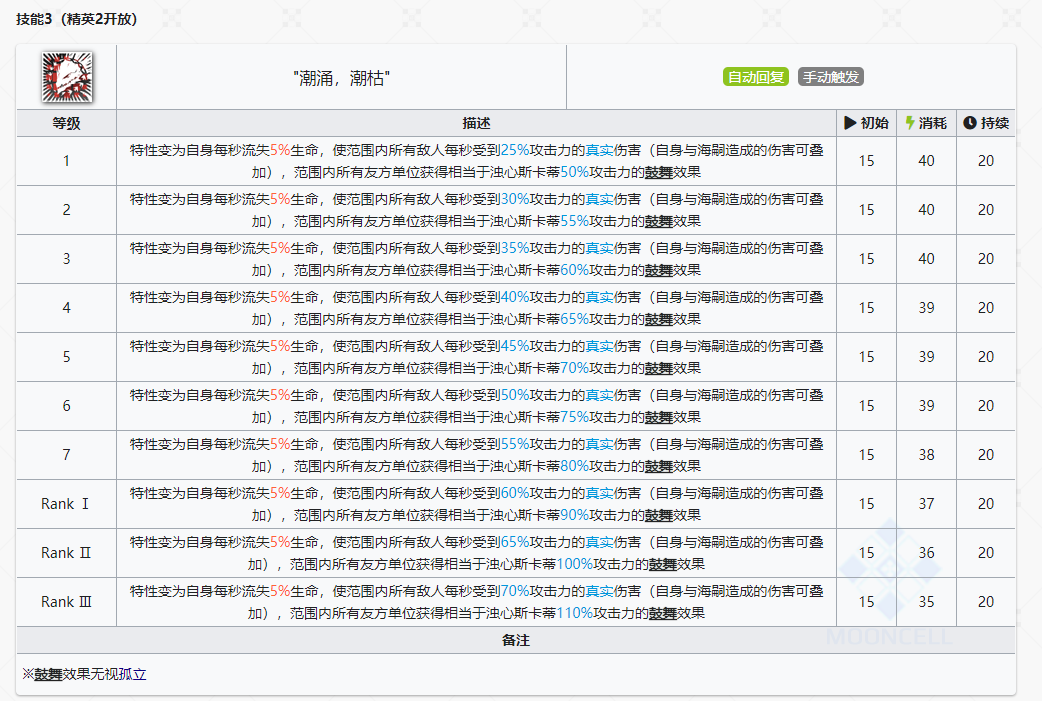Click the 备注 section header
1042x701 pixels.
coord(516,641)
